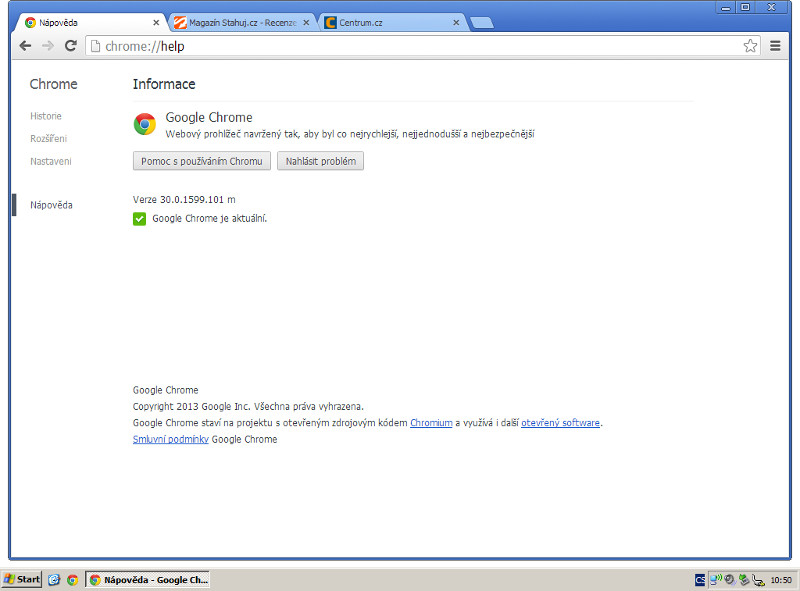Screen dimensions: 800x591
Task: Open Nastavení in the Chrome sidebar
Action: coord(51,162)
